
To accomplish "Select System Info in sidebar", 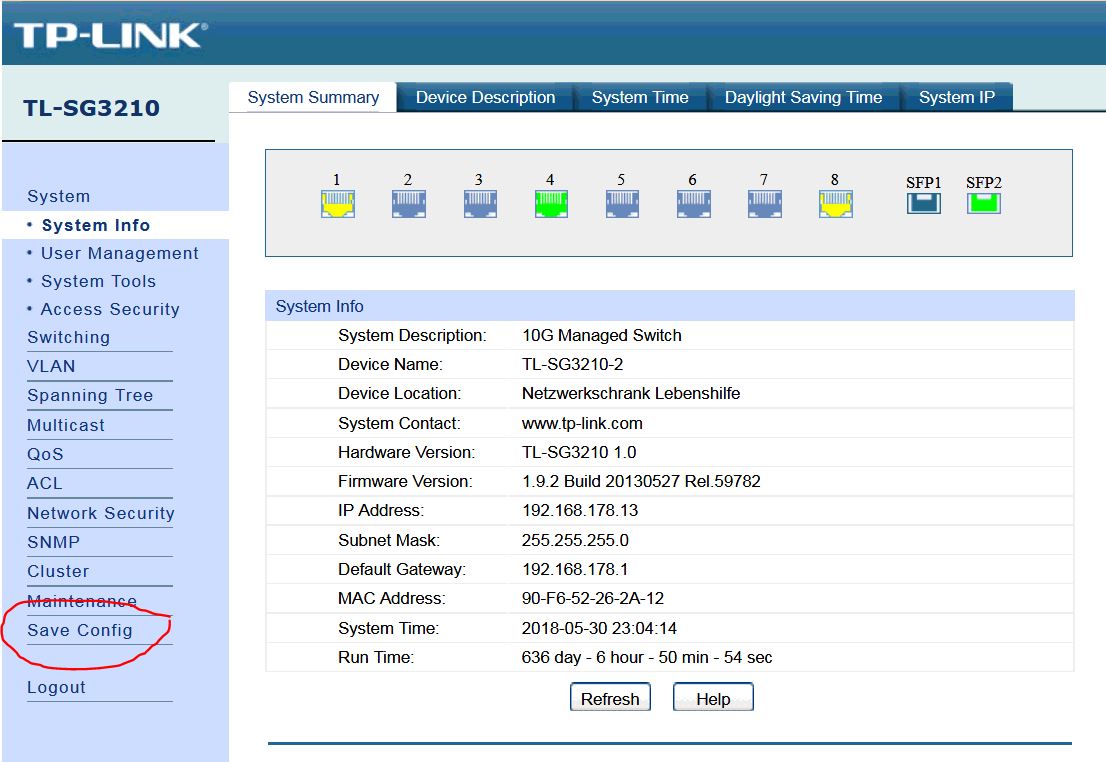I will (x=95, y=225).
